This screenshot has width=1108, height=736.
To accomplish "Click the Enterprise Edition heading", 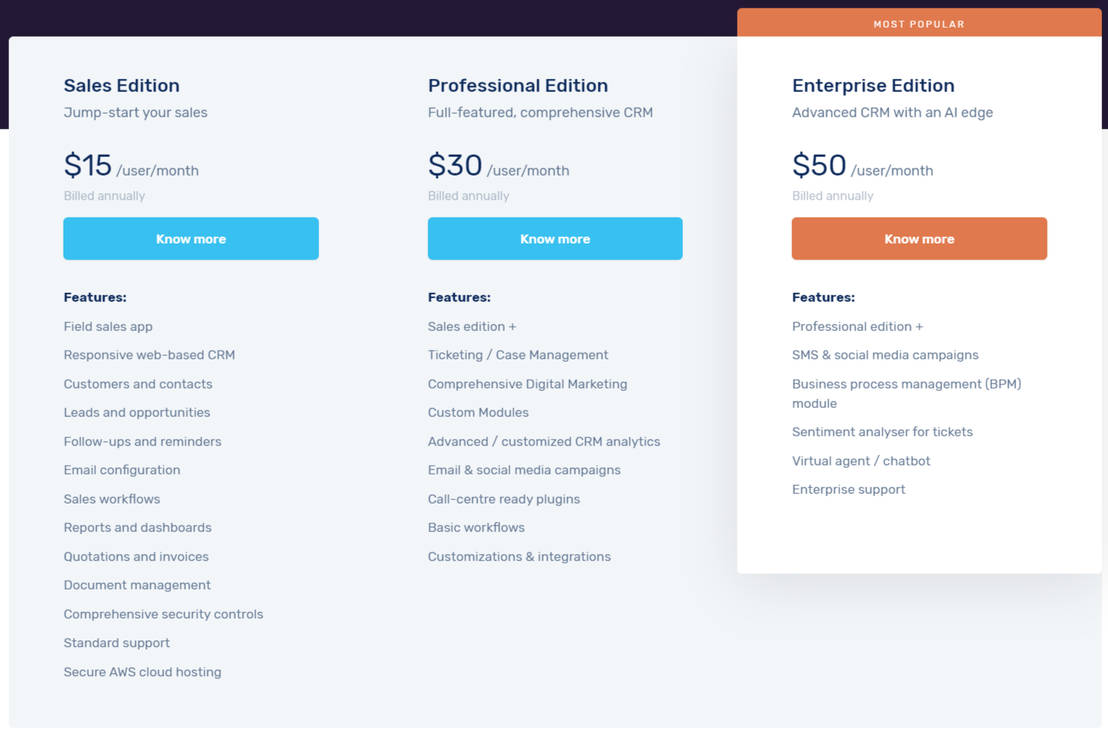I will pos(873,85).
